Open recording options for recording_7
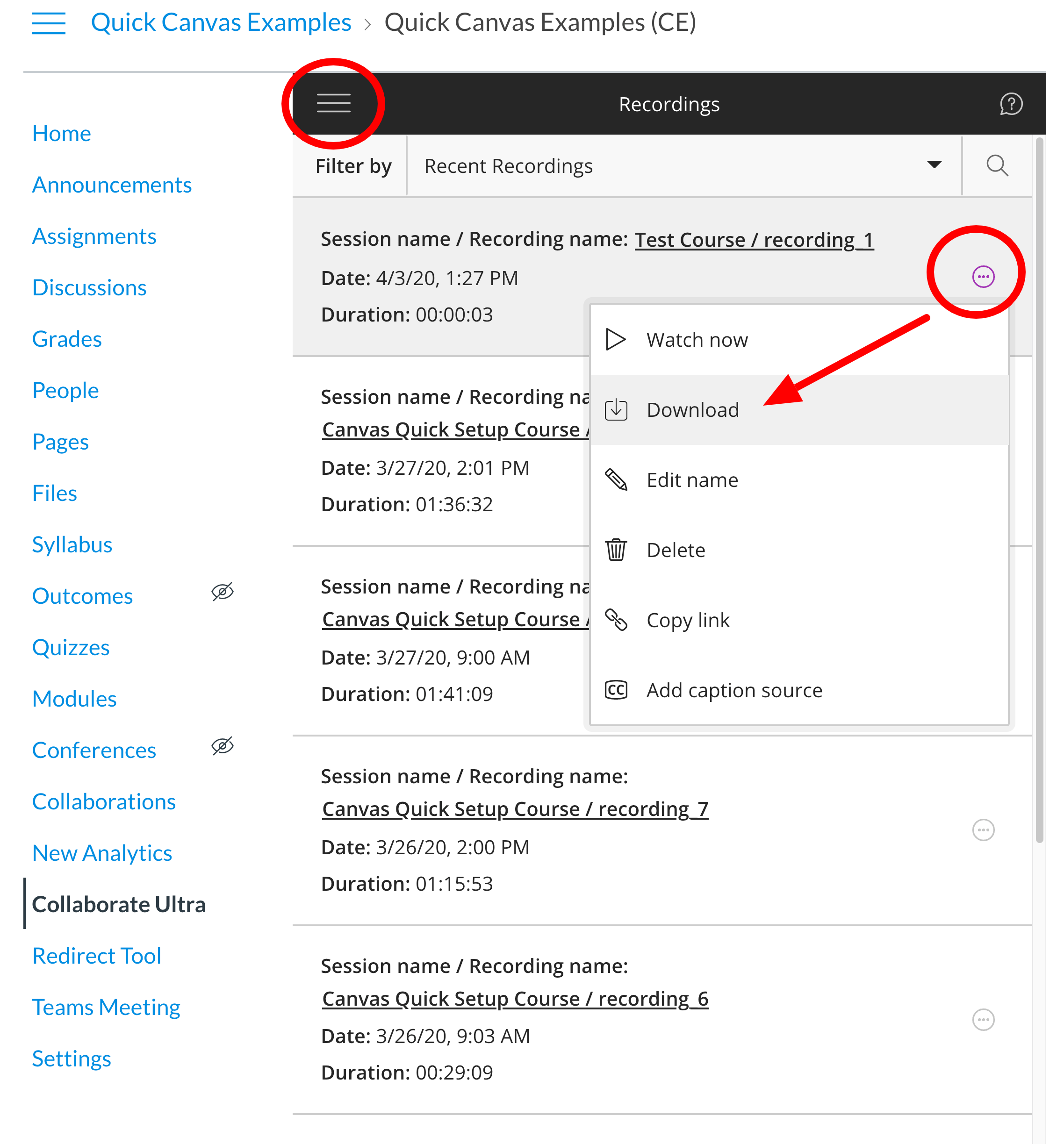The width and height of the screenshot is (1064, 1144). [984, 830]
